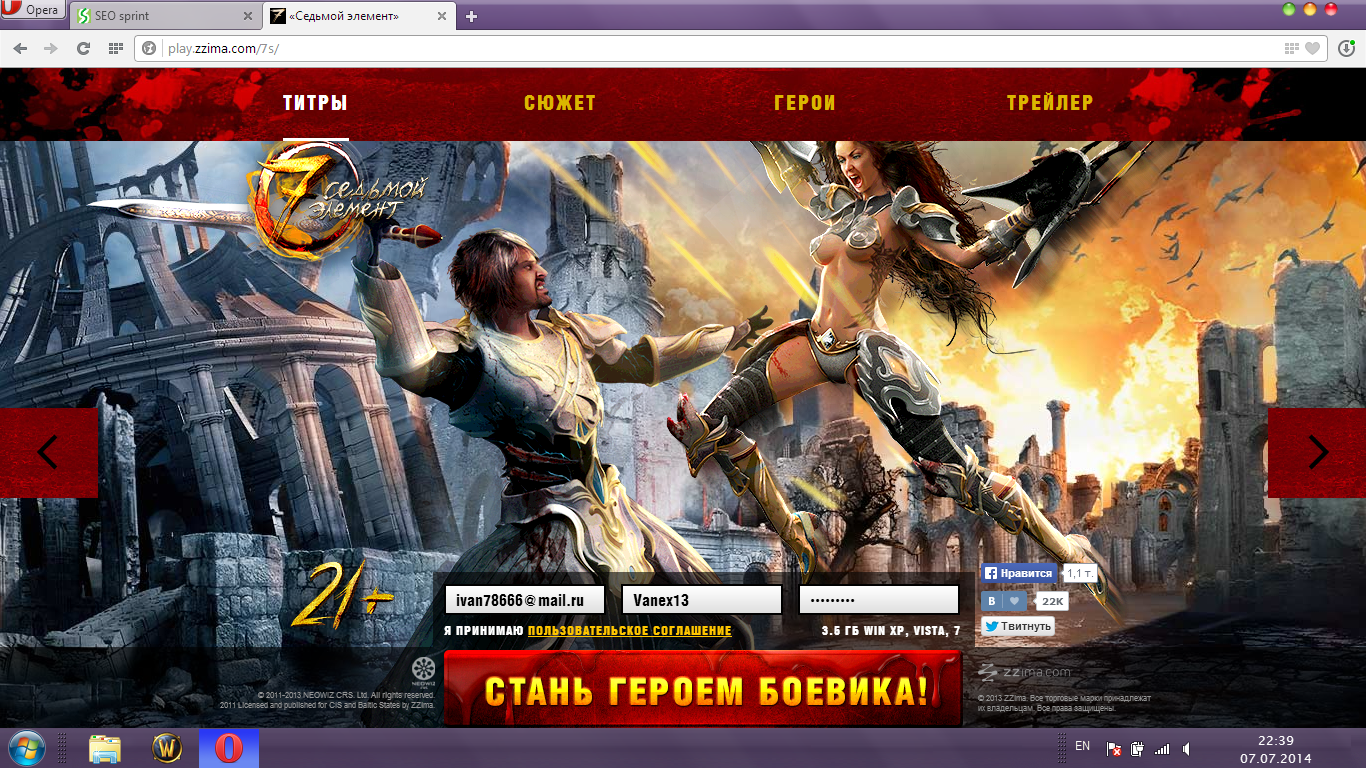Click the СТАНЬ ГЕРОЕМ БОЕВИКА! button

tap(703, 688)
